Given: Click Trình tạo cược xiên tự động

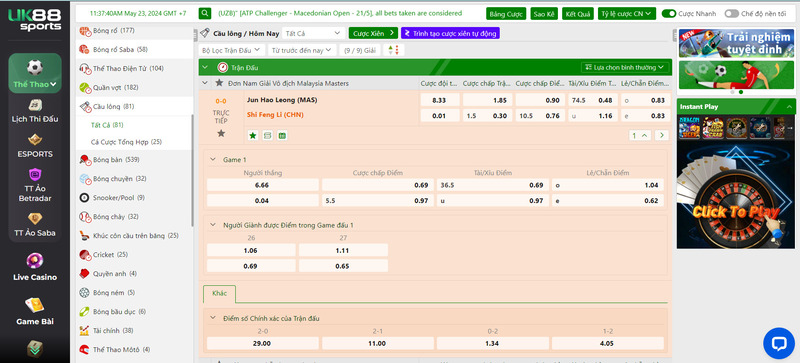Looking at the screenshot, I should (450, 33).
